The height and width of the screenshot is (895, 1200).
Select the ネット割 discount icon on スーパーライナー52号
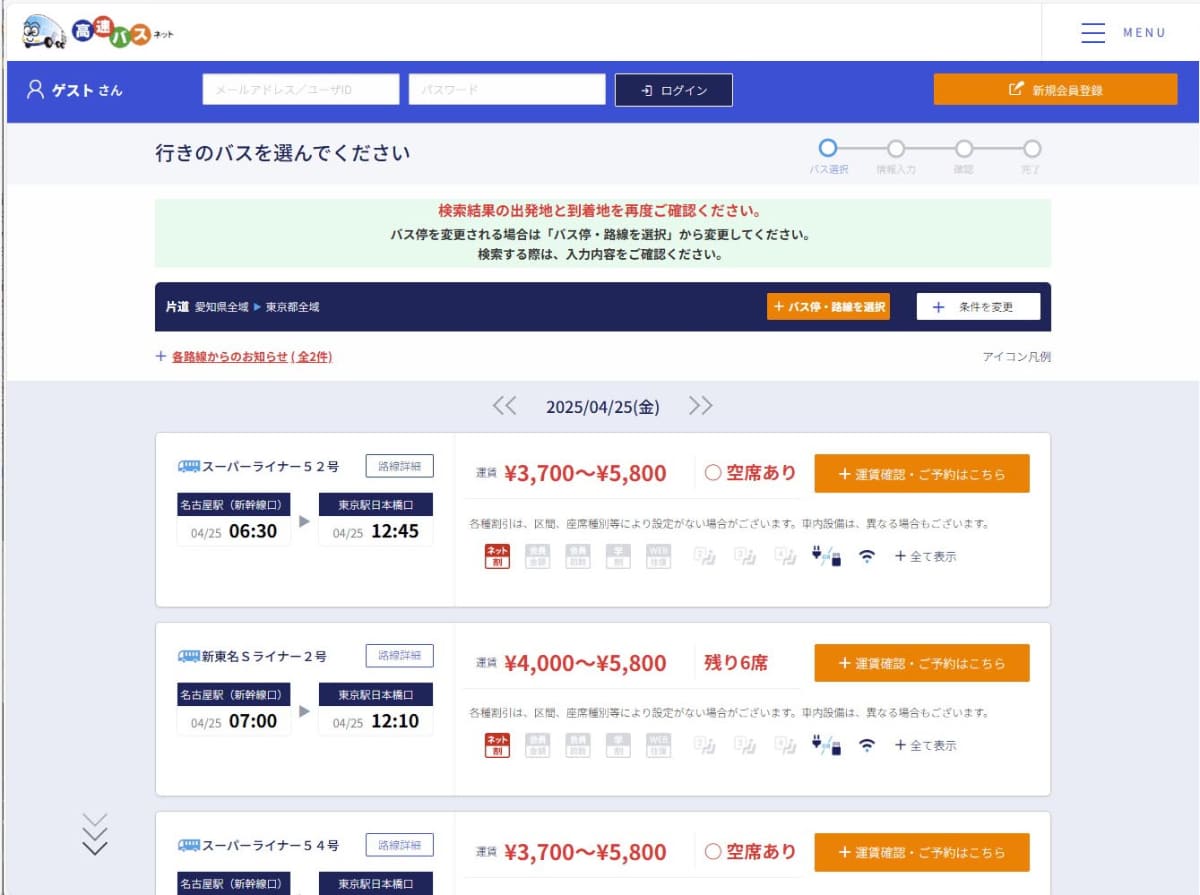click(x=497, y=557)
